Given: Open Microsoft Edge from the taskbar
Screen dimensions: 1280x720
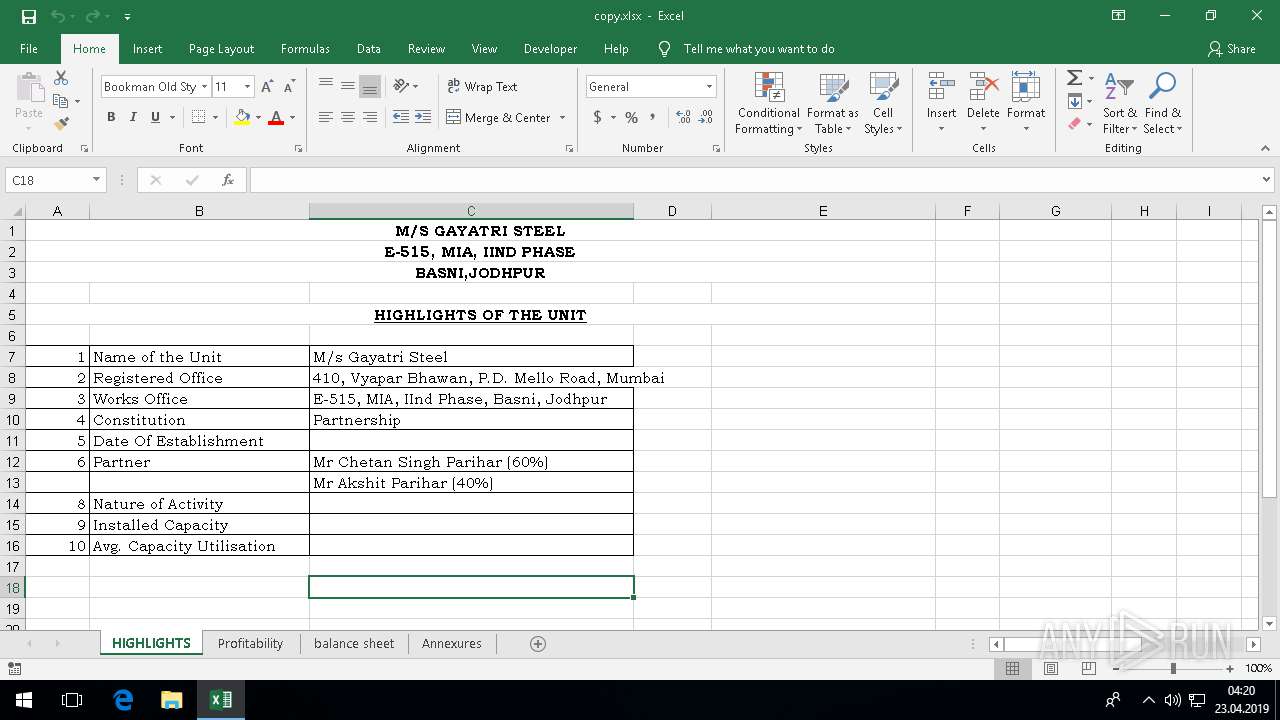Looking at the screenshot, I should (123, 700).
